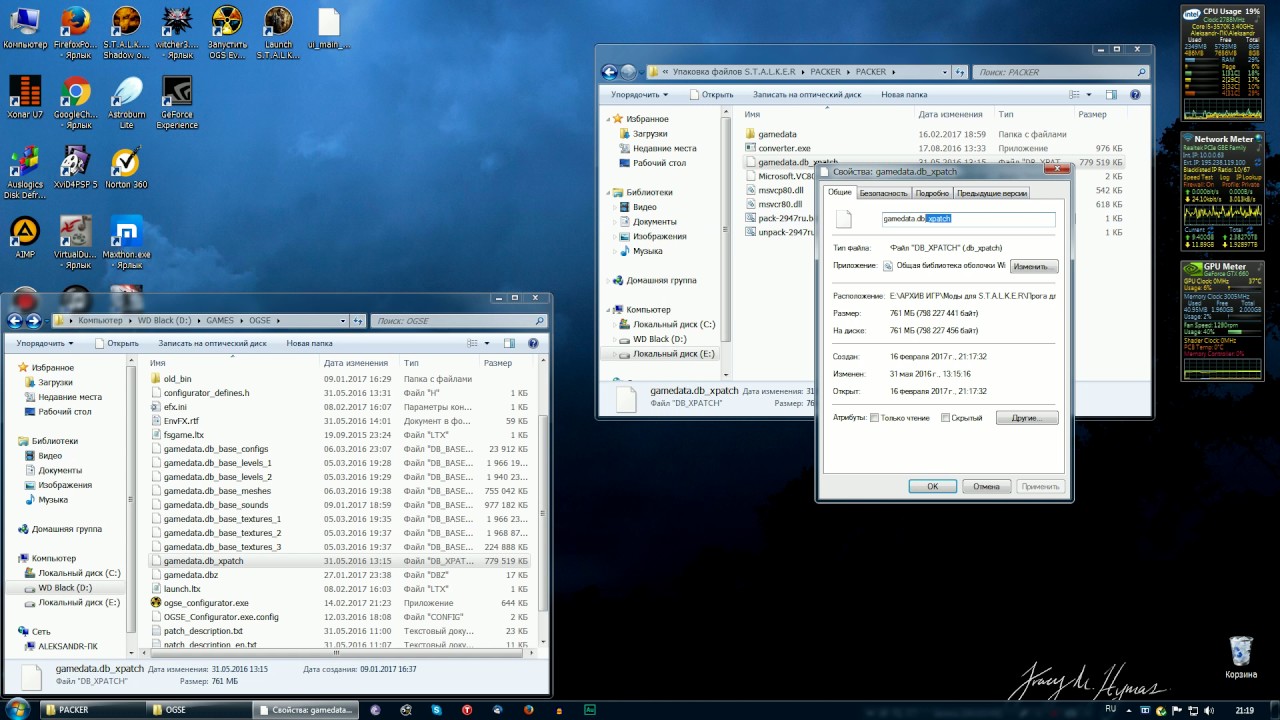Viewport: 1280px width, 720px height.
Task: Collapse the Компьютер group in the PACKER sidebar
Action: 610,310
